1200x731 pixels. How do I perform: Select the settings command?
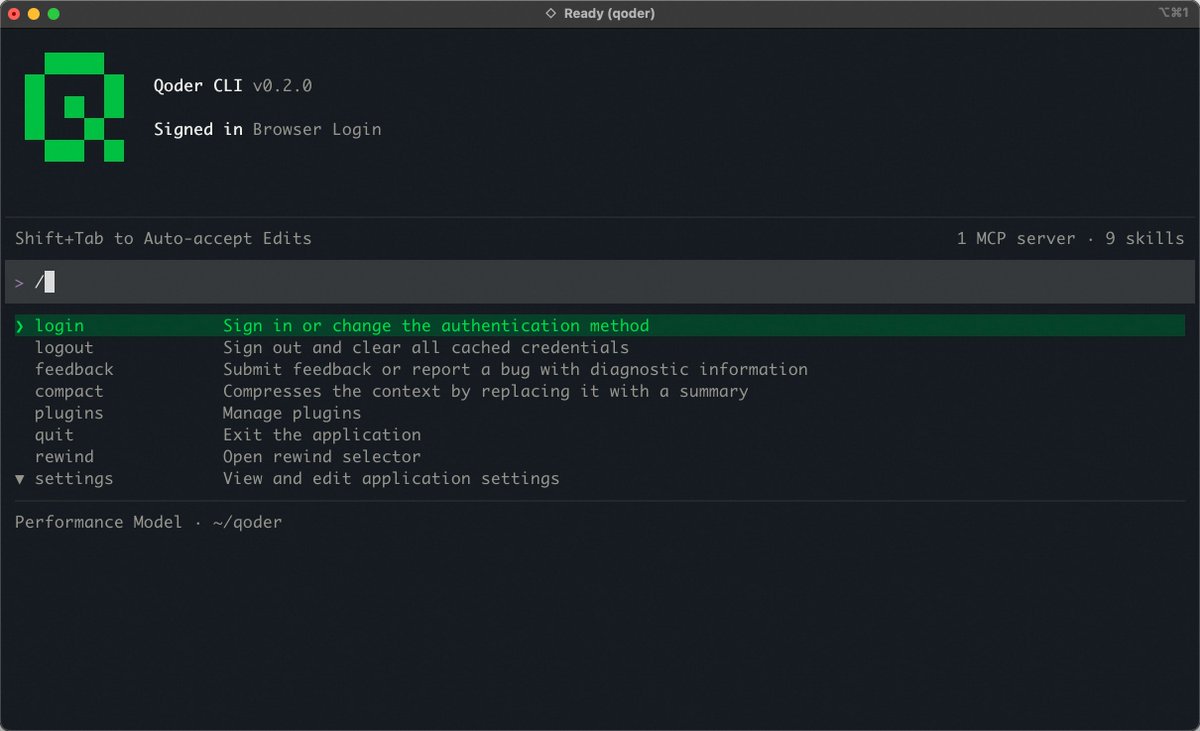tap(74, 479)
